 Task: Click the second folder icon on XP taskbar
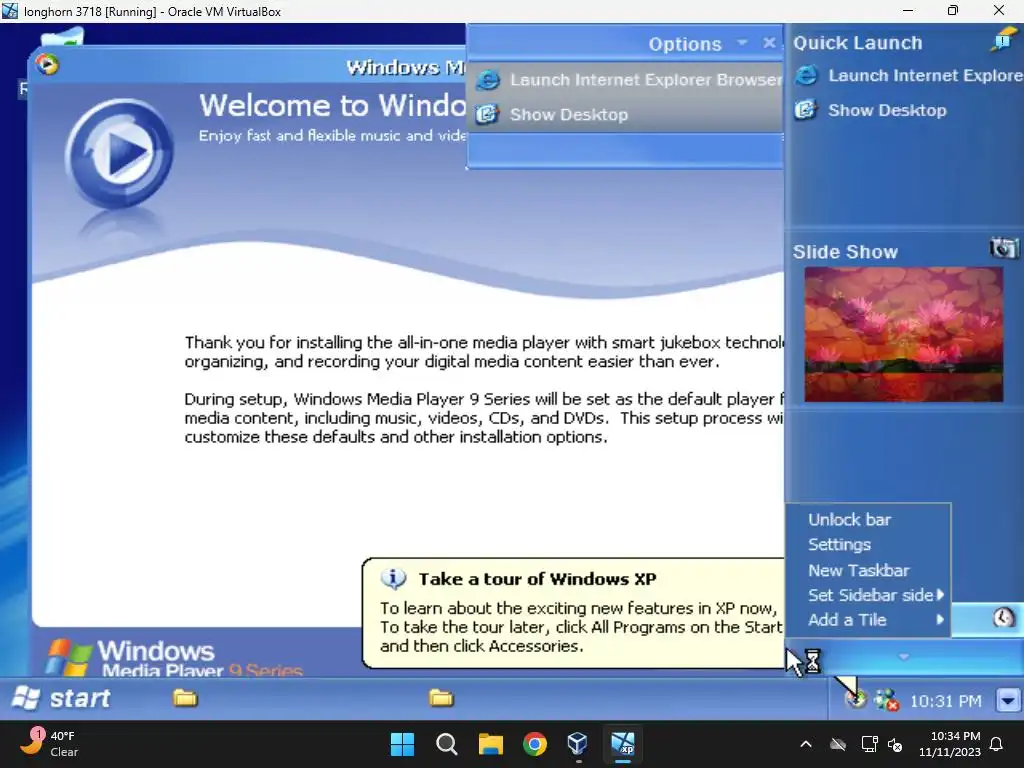(441, 699)
